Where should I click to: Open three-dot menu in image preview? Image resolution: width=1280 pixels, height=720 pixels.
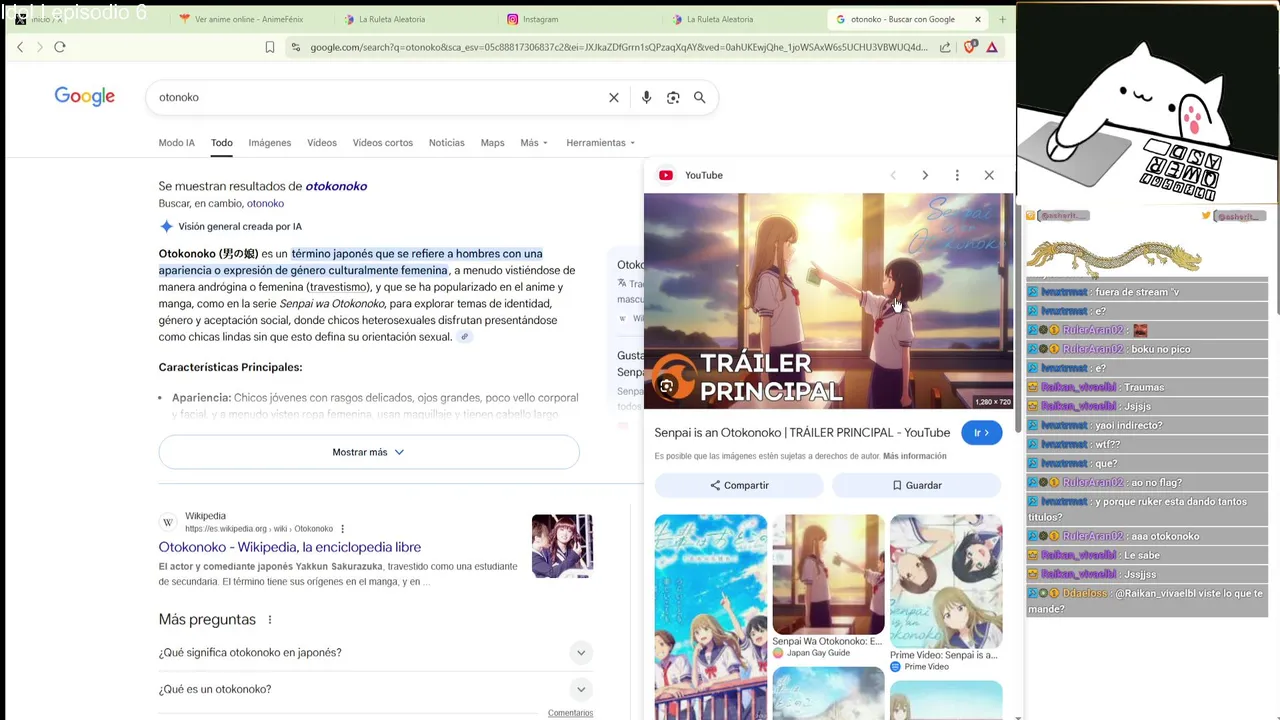(x=957, y=175)
